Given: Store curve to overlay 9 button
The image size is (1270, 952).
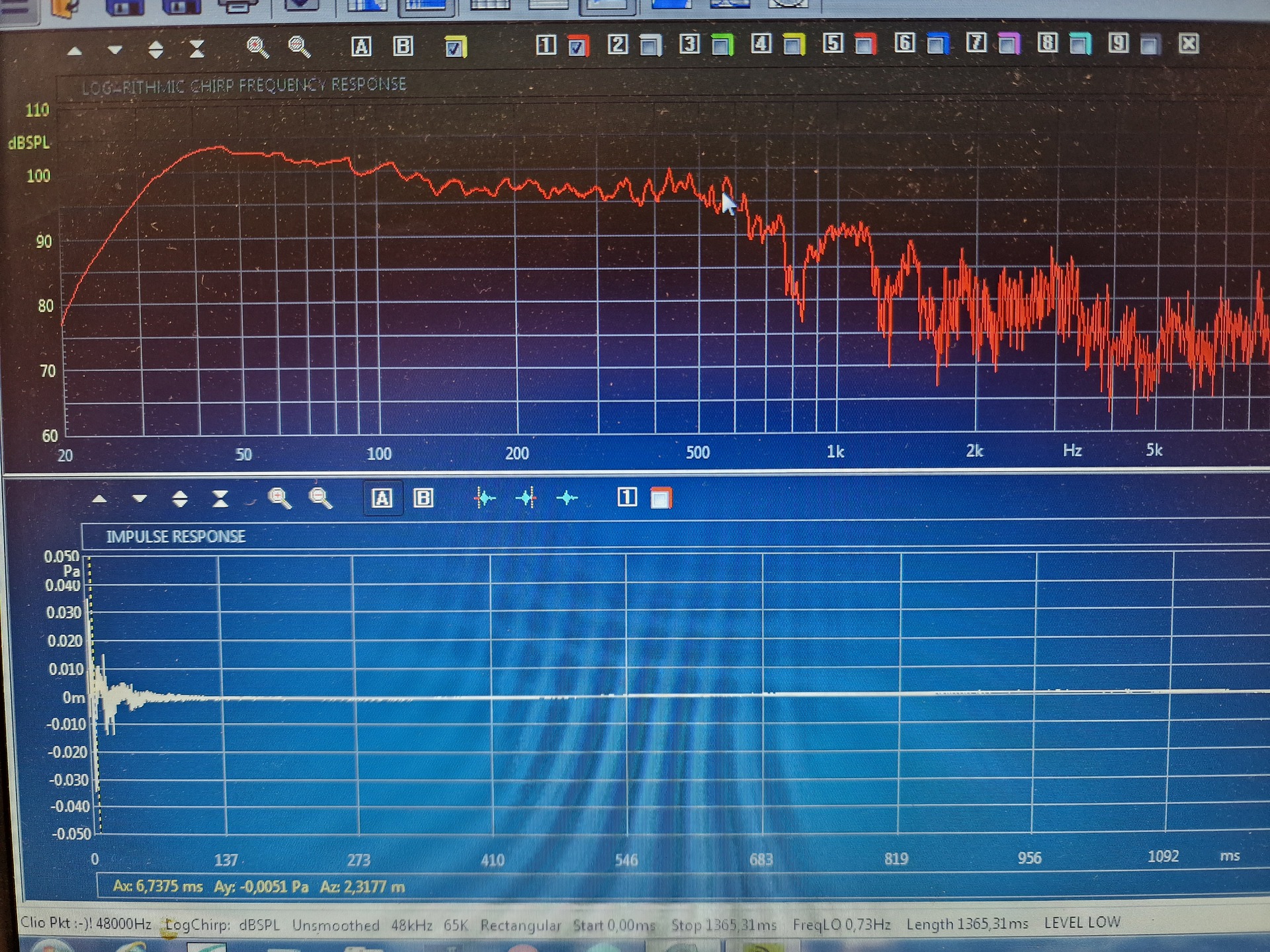Looking at the screenshot, I should click(1119, 43).
